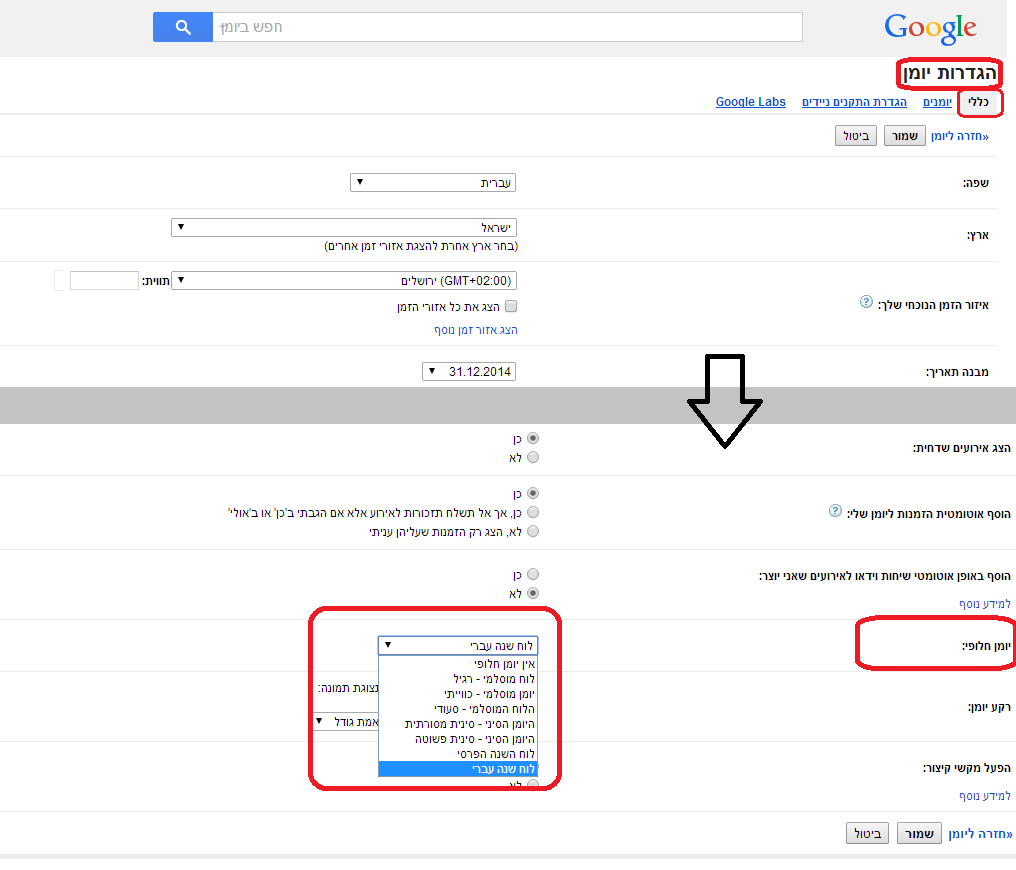Choose יומן מוסלמי - כוויתי option
The height and width of the screenshot is (870, 1016).
pyautogui.click(x=458, y=694)
